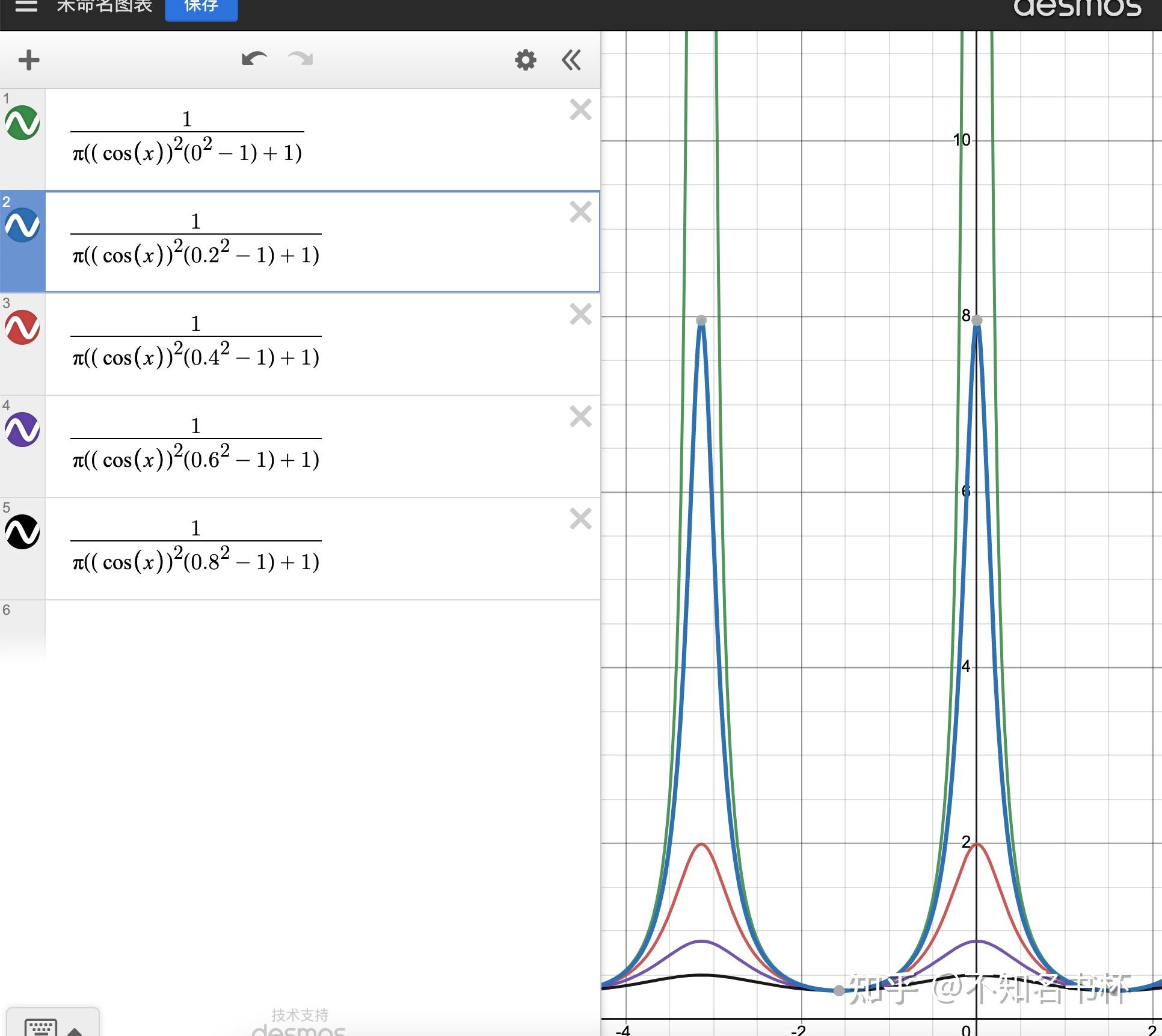The image size is (1162, 1036).
Task: Undo the last edit
Action: coord(253,59)
